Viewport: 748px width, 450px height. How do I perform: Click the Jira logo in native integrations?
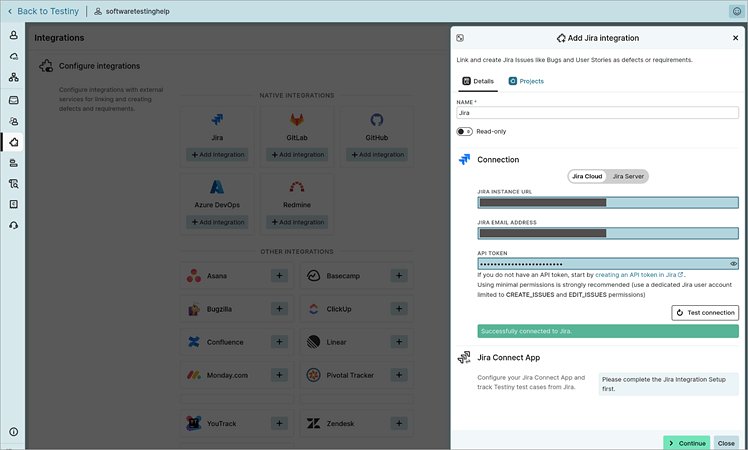pos(217,119)
